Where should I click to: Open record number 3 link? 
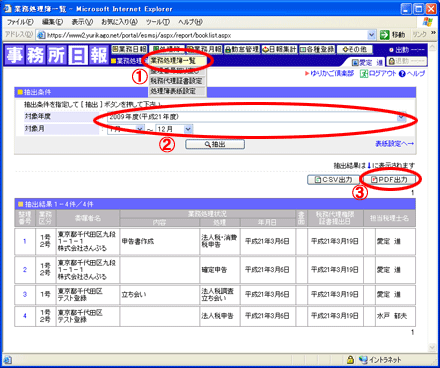[x=25, y=294]
